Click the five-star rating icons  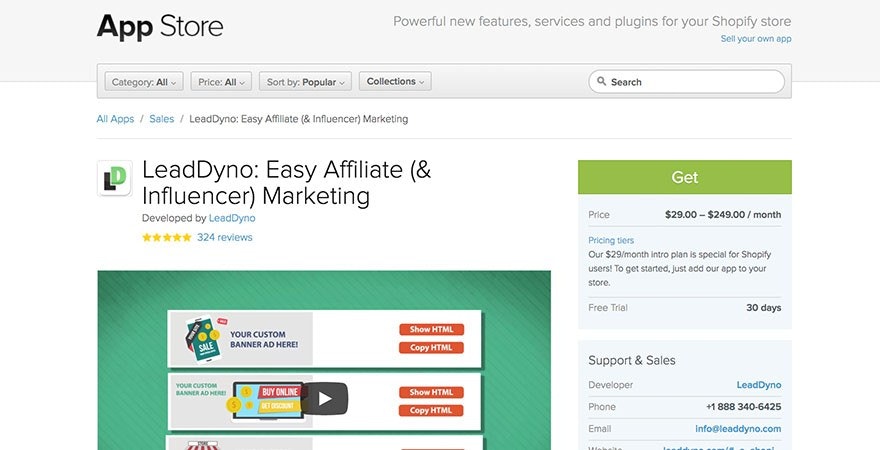[x=166, y=238]
